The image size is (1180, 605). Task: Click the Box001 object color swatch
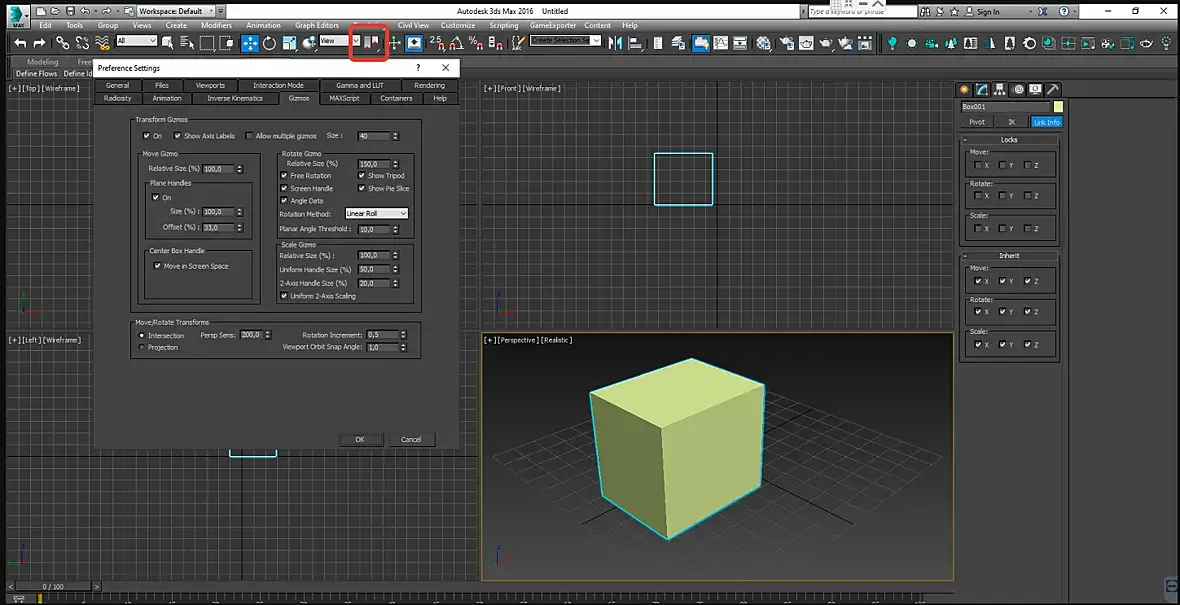click(x=1058, y=107)
